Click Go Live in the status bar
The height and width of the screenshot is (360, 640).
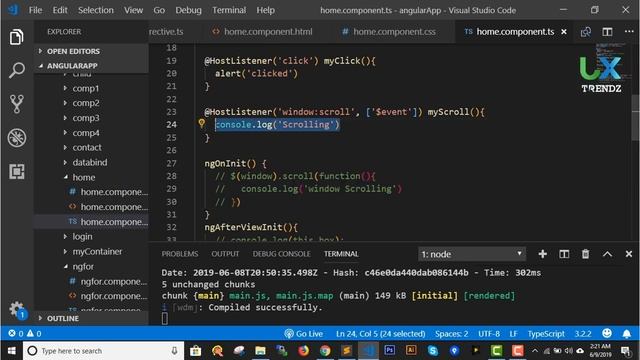(304, 334)
